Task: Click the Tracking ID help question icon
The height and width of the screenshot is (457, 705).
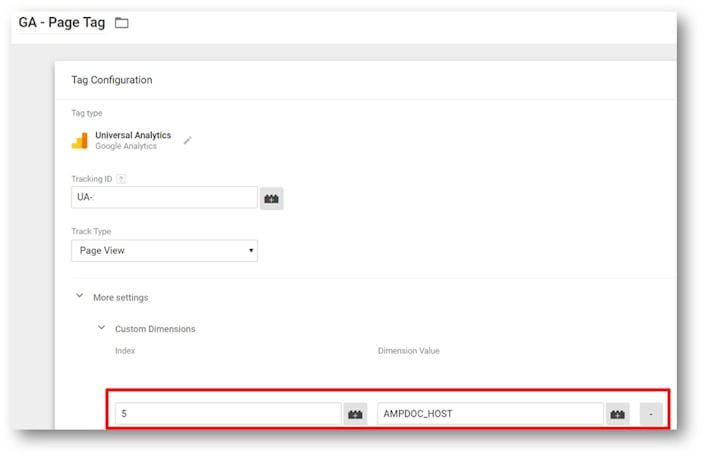Action: pos(121,179)
